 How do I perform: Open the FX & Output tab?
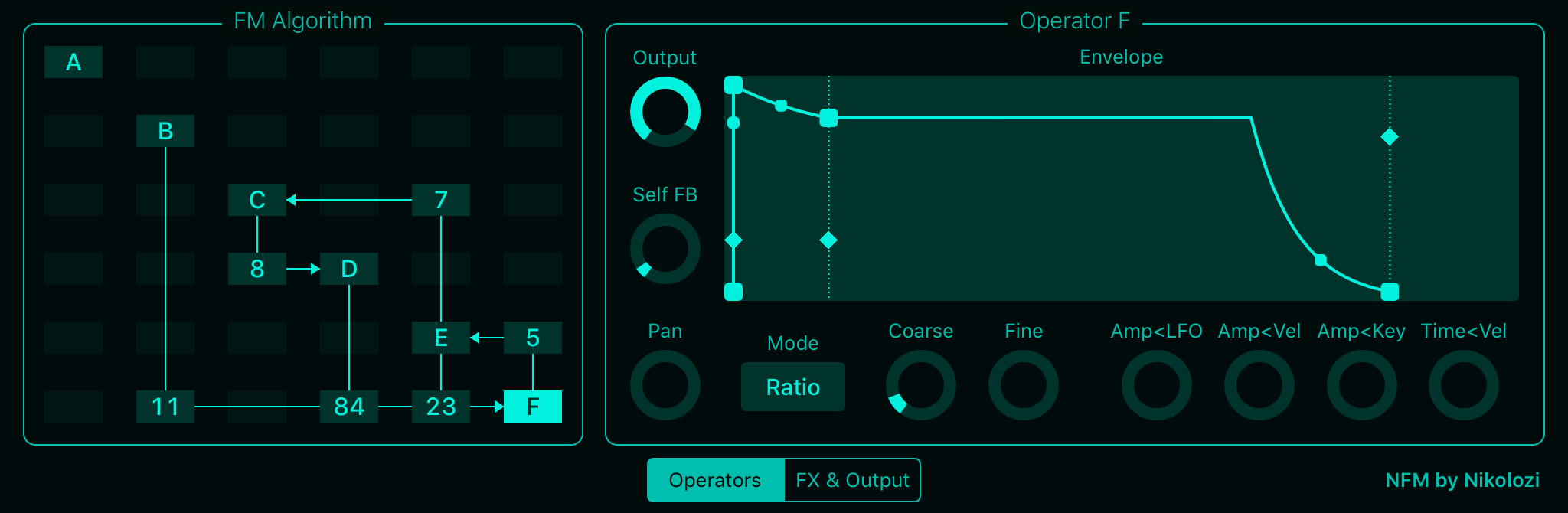coord(852,480)
